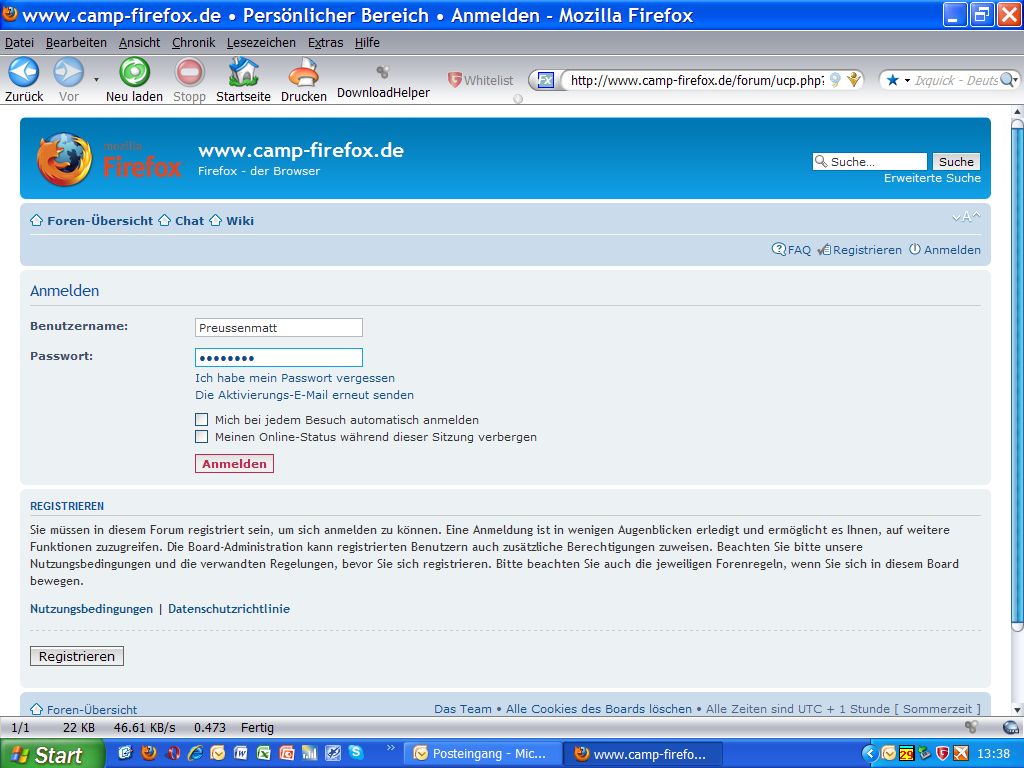Launch Internet Explorer from quick launch
The height and width of the screenshot is (768, 1024).
(195, 753)
